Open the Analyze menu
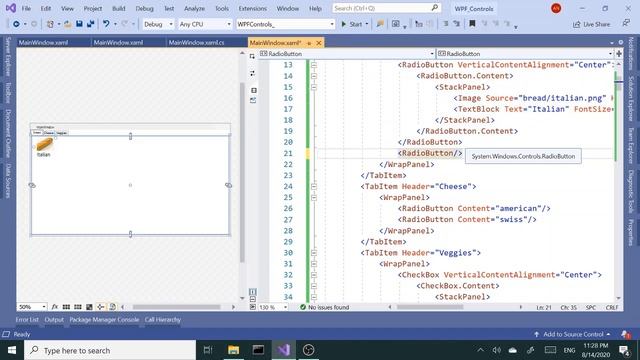This screenshot has height=360, width=640. tap(194, 8)
